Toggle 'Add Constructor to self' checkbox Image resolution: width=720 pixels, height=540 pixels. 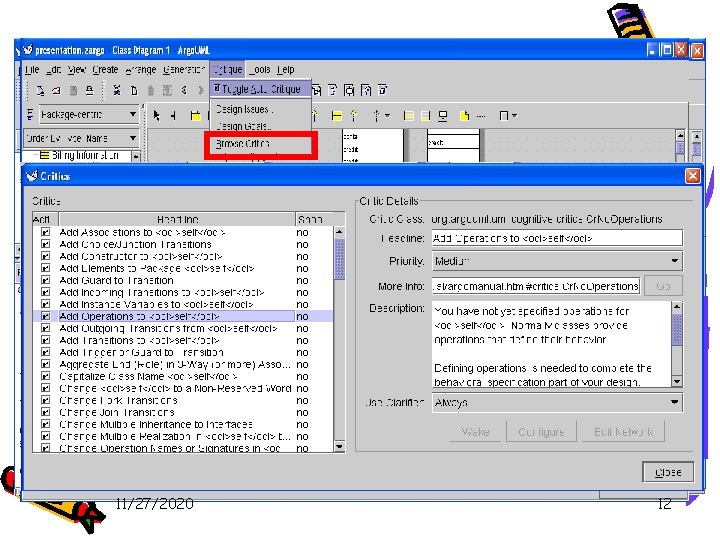(45, 256)
